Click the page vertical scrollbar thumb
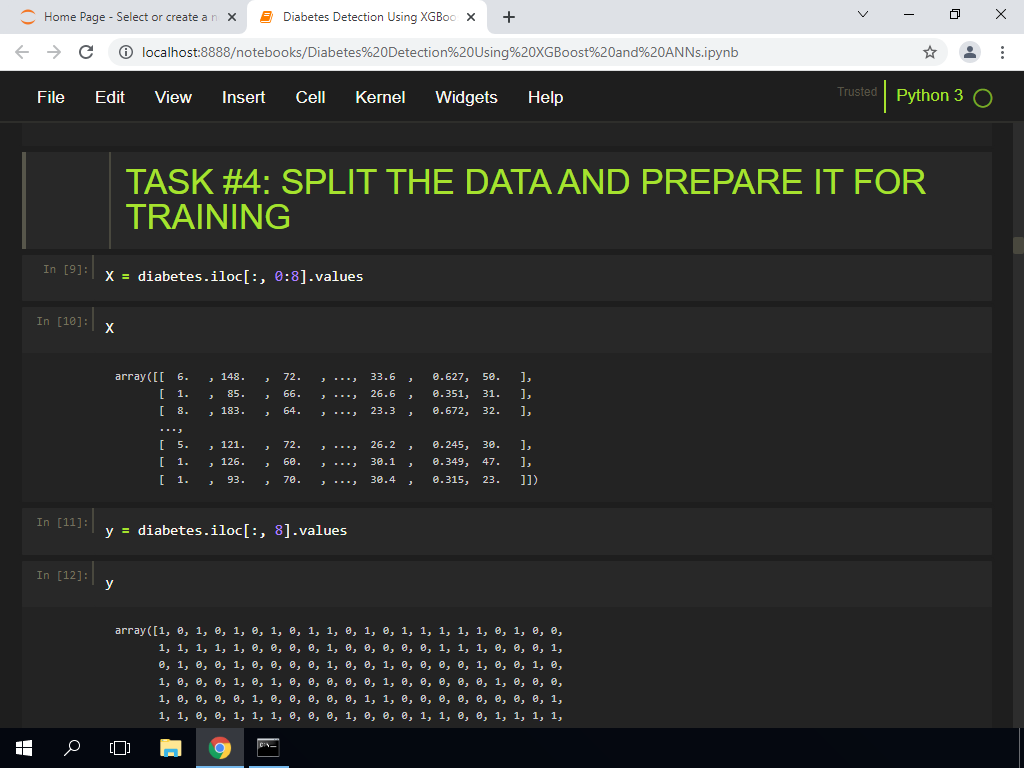Screen dimensions: 1024x768 (x=1018, y=246)
